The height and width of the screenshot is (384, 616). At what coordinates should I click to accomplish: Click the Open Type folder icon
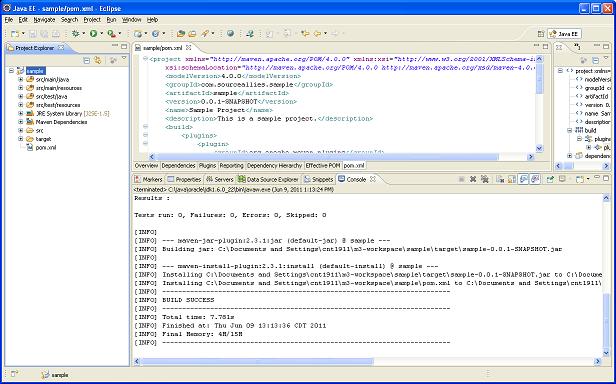180,34
